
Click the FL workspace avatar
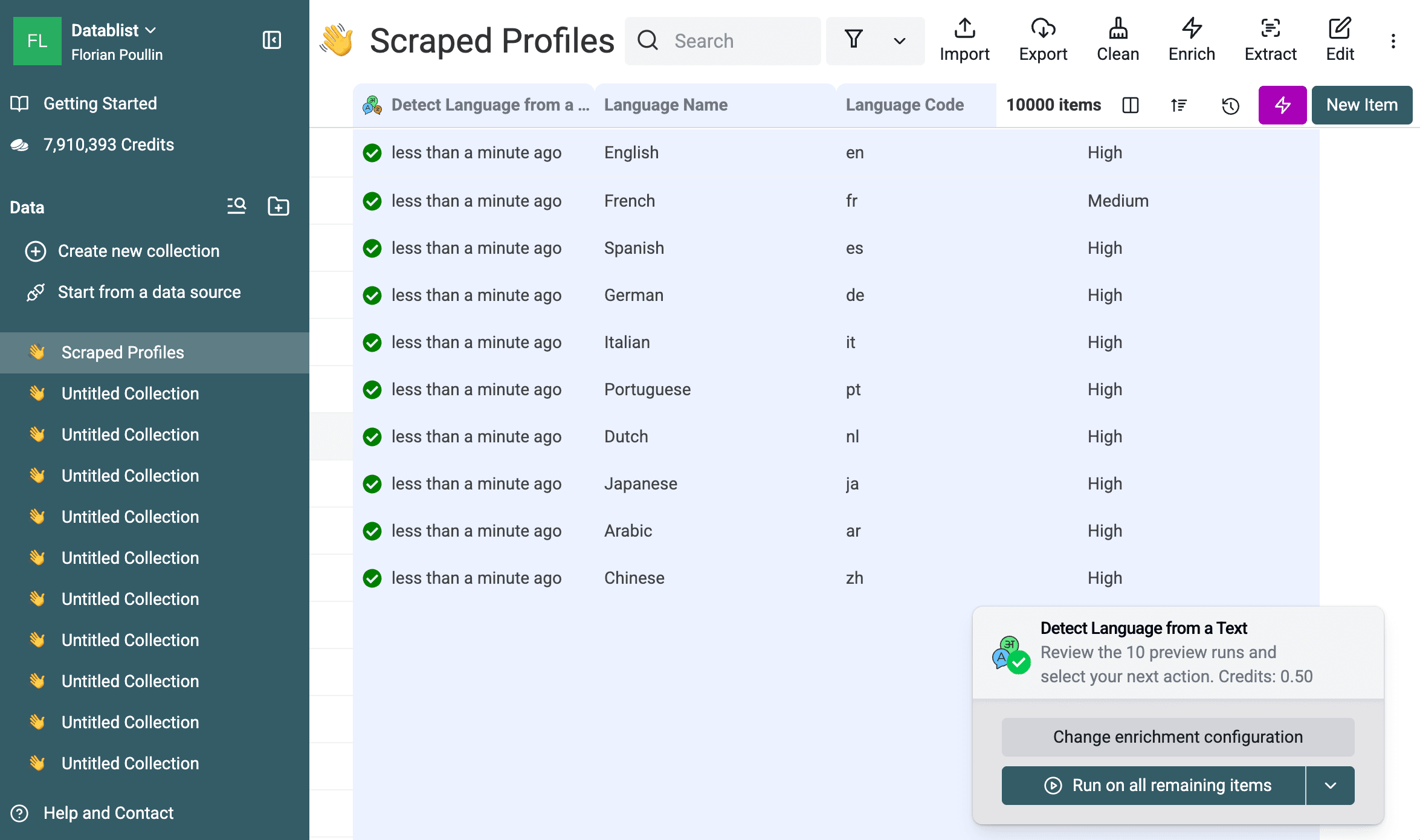[37, 41]
